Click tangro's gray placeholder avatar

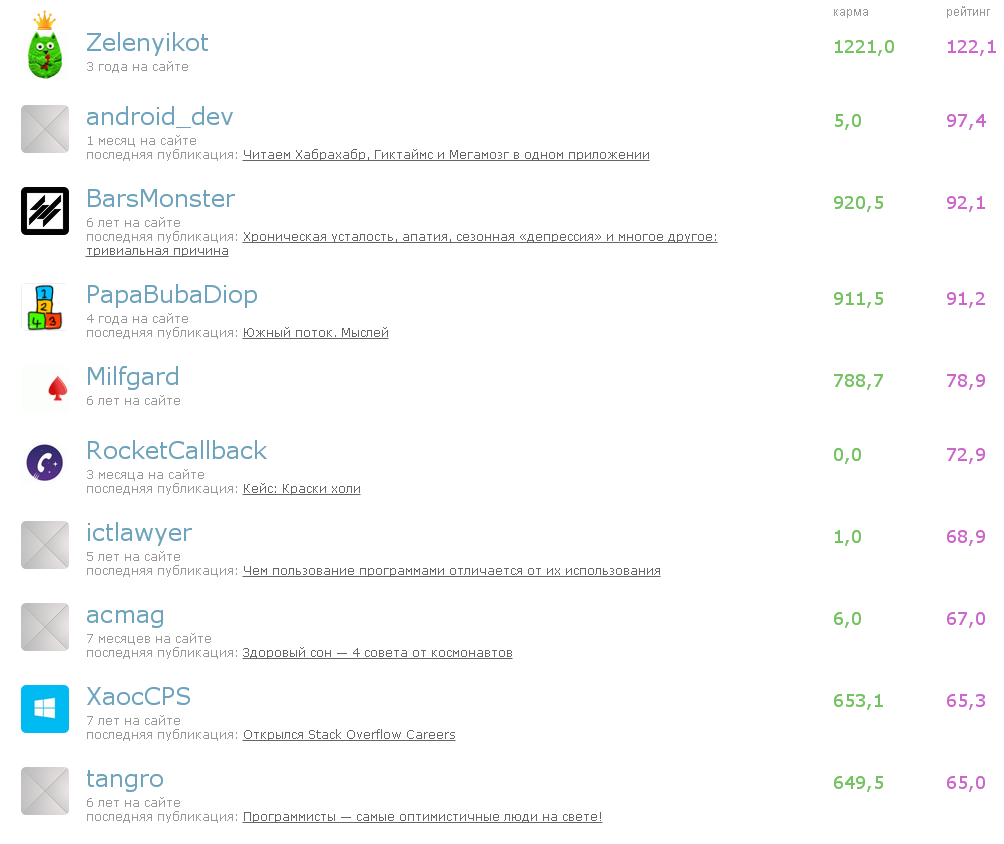click(45, 791)
